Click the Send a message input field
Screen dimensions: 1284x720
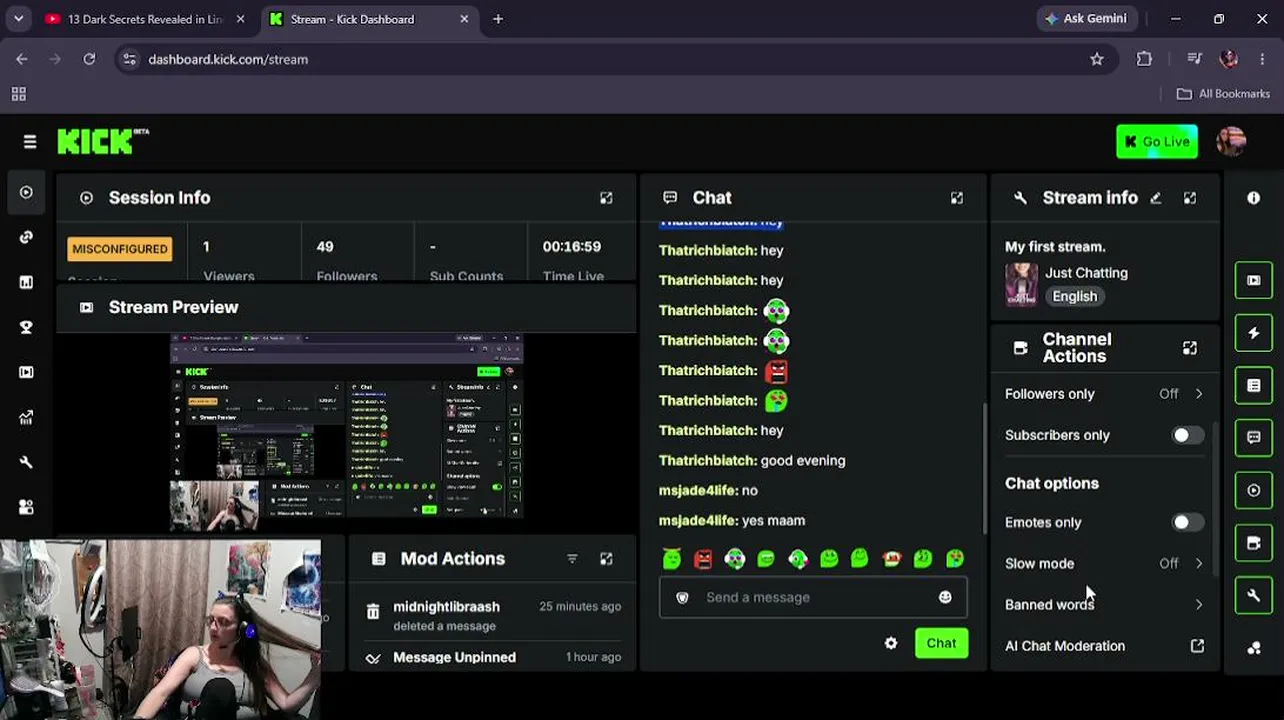(813, 597)
